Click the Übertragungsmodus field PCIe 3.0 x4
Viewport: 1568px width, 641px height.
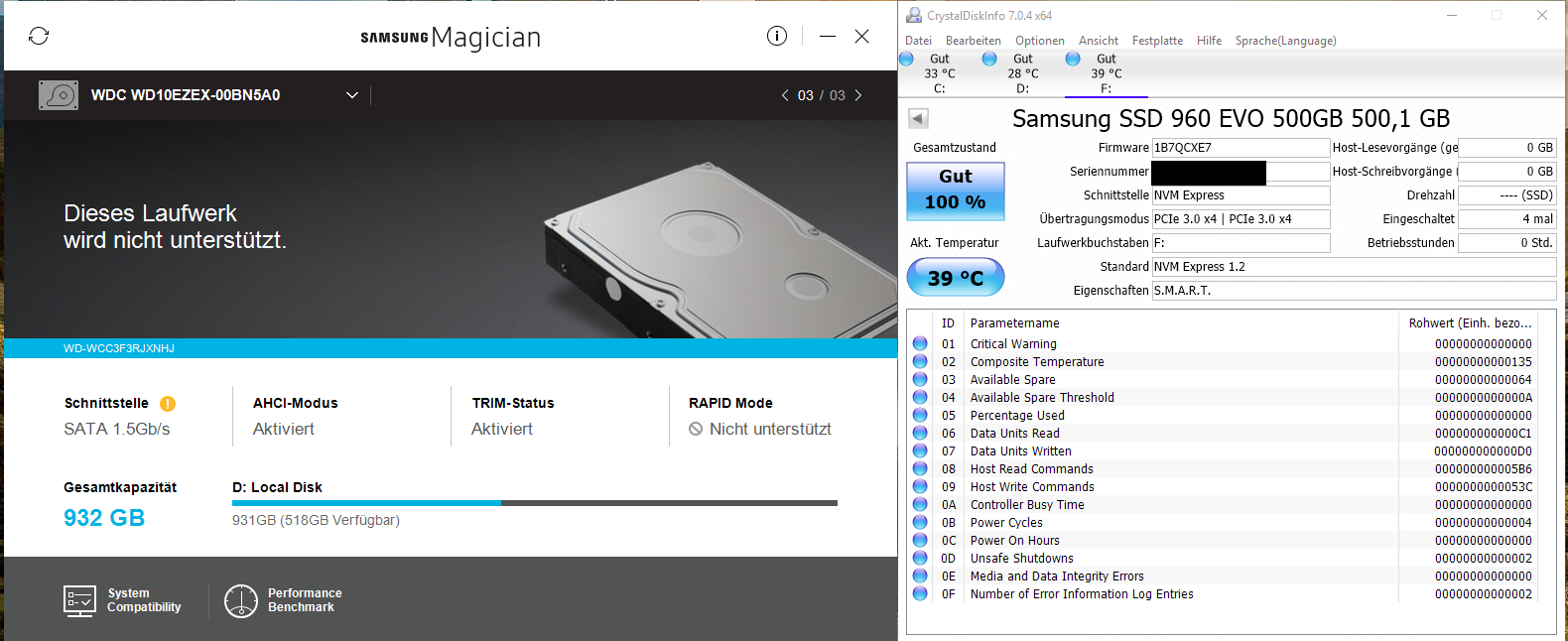1241,219
